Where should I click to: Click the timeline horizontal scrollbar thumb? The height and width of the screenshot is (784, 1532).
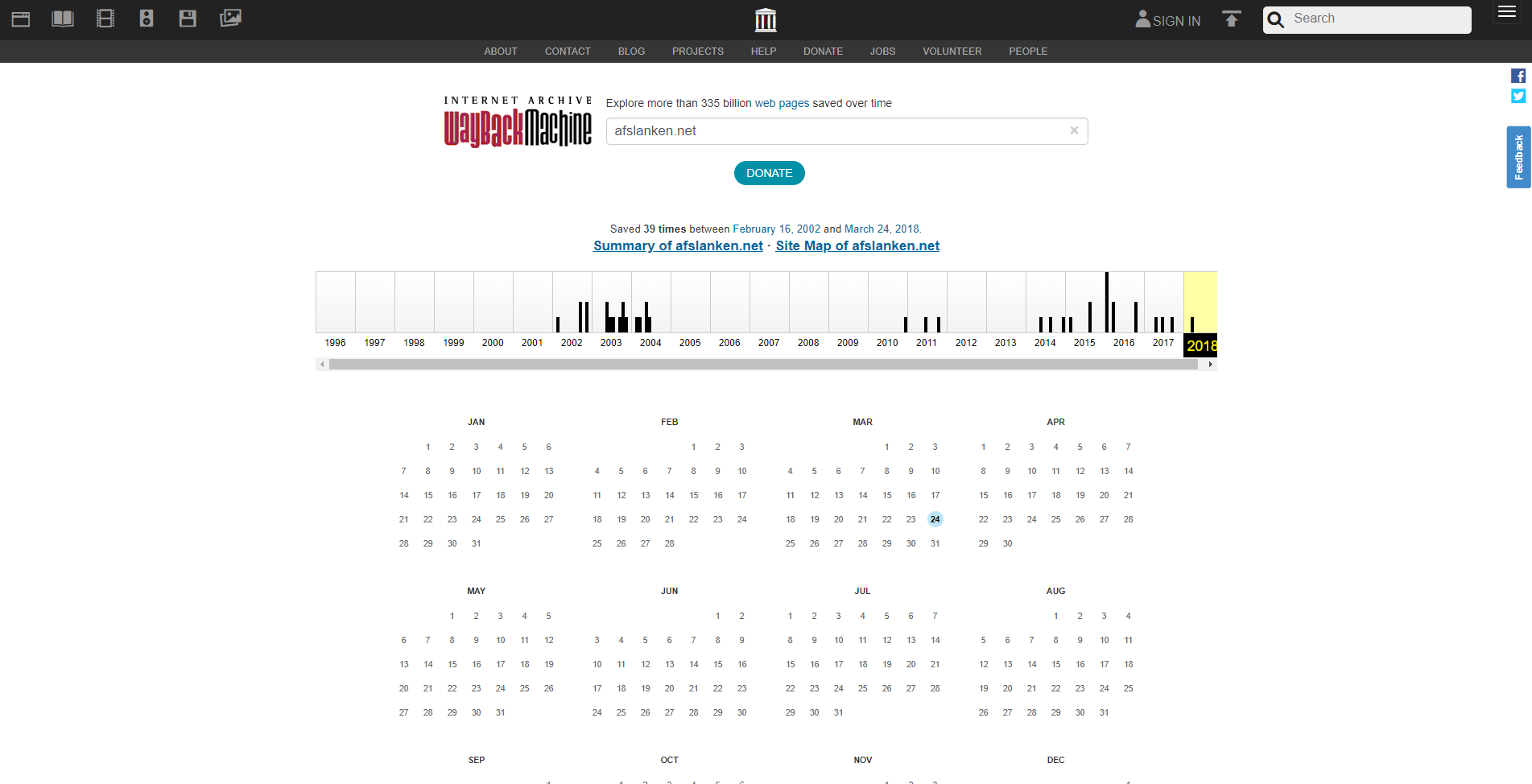click(x=763, y=365)
